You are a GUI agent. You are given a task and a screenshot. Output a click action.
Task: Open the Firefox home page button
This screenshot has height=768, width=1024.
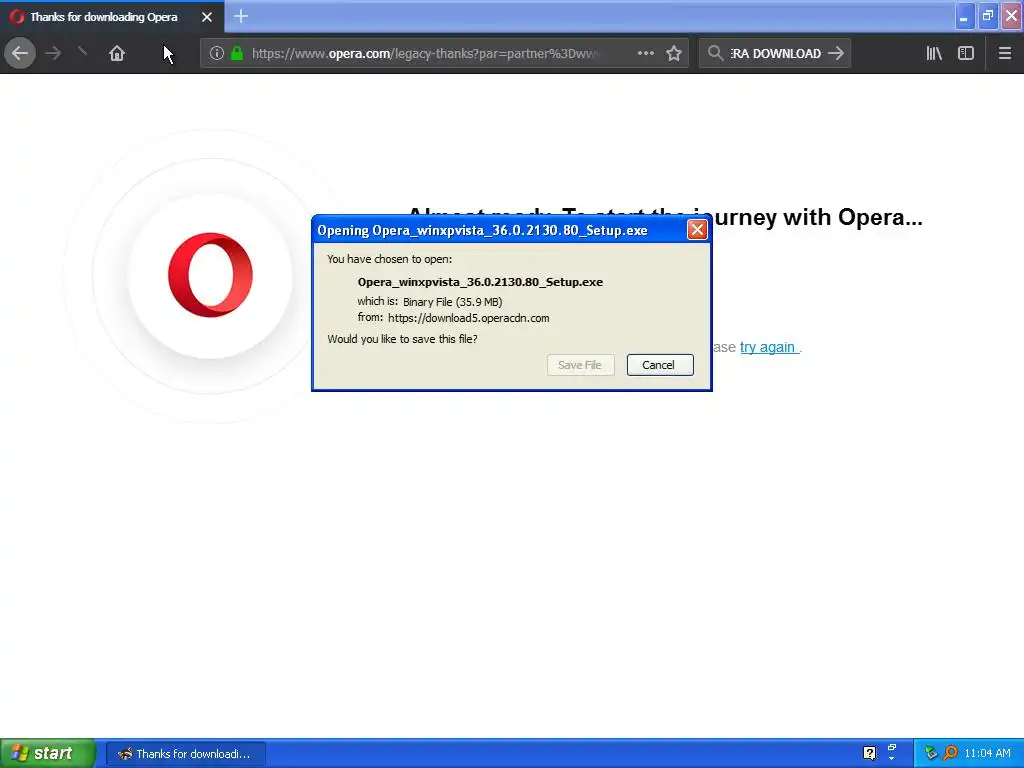(117, 53)
